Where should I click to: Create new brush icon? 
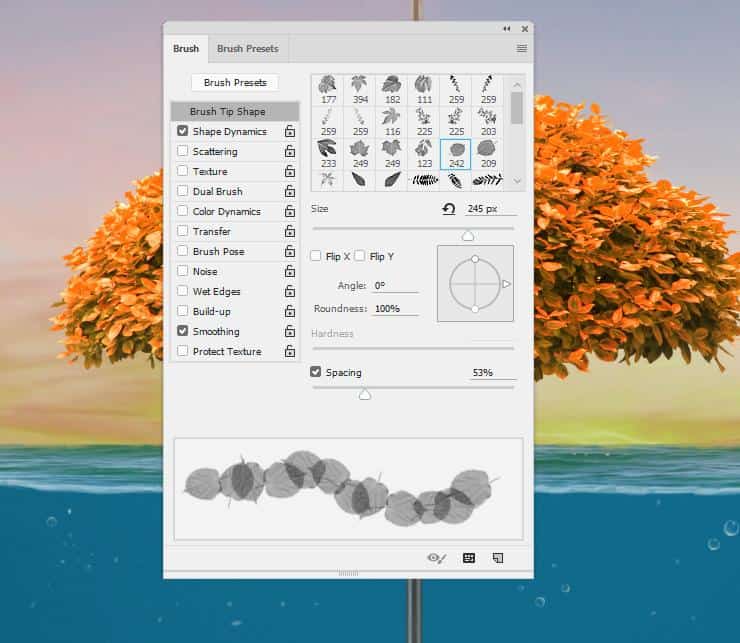pos(498,558)
